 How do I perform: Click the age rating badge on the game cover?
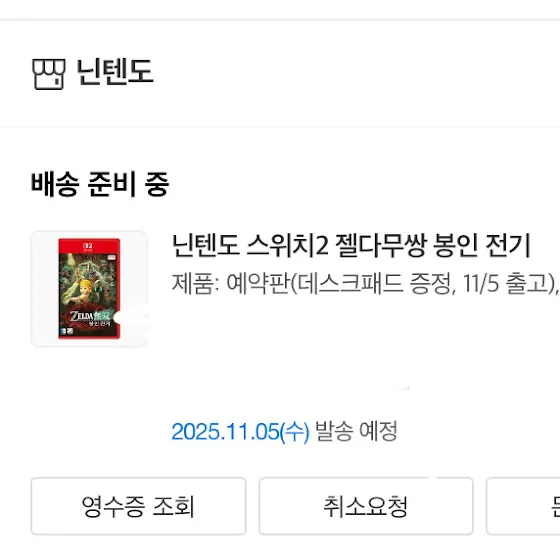point(67,331)
